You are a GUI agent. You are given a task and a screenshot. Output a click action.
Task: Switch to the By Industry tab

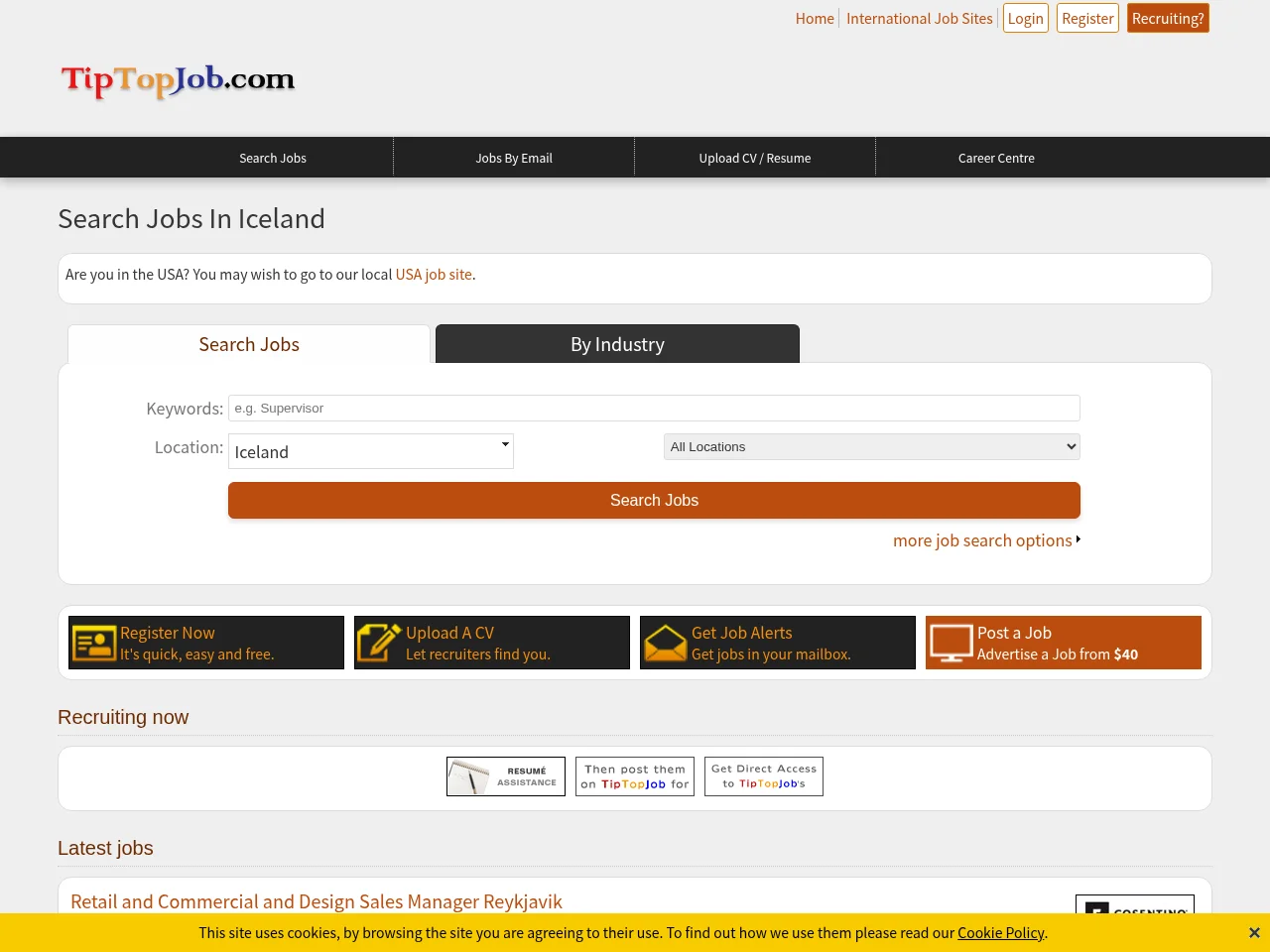coord(617,344)
